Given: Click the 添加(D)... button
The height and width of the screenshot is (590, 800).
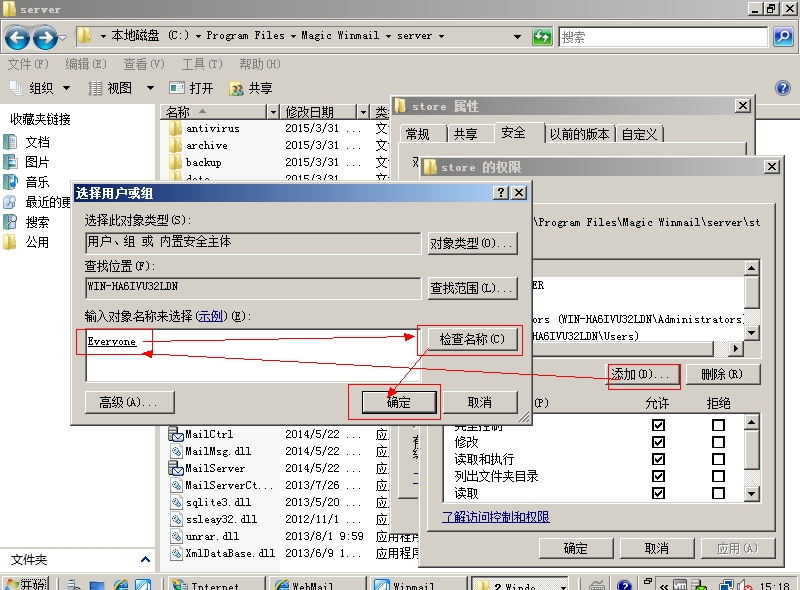Looking at the screenshot, I should 643,375.
